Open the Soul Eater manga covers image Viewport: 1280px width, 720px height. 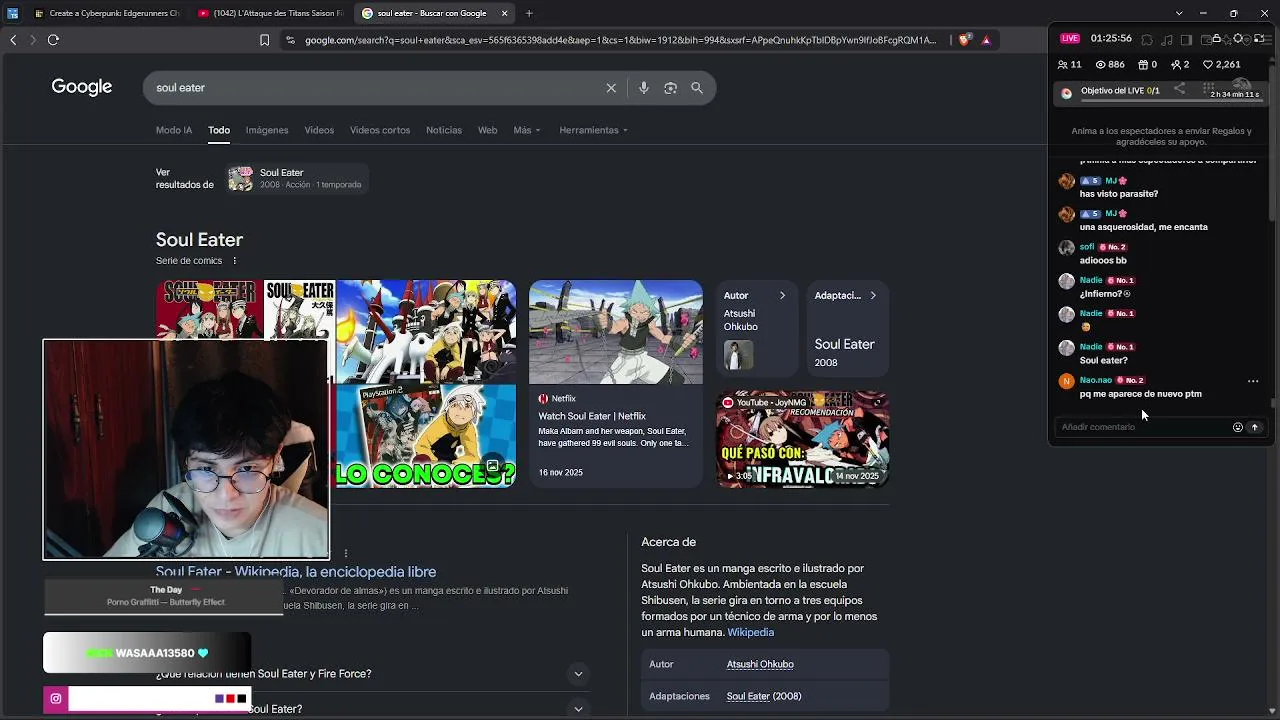click(x=245, y=310)
